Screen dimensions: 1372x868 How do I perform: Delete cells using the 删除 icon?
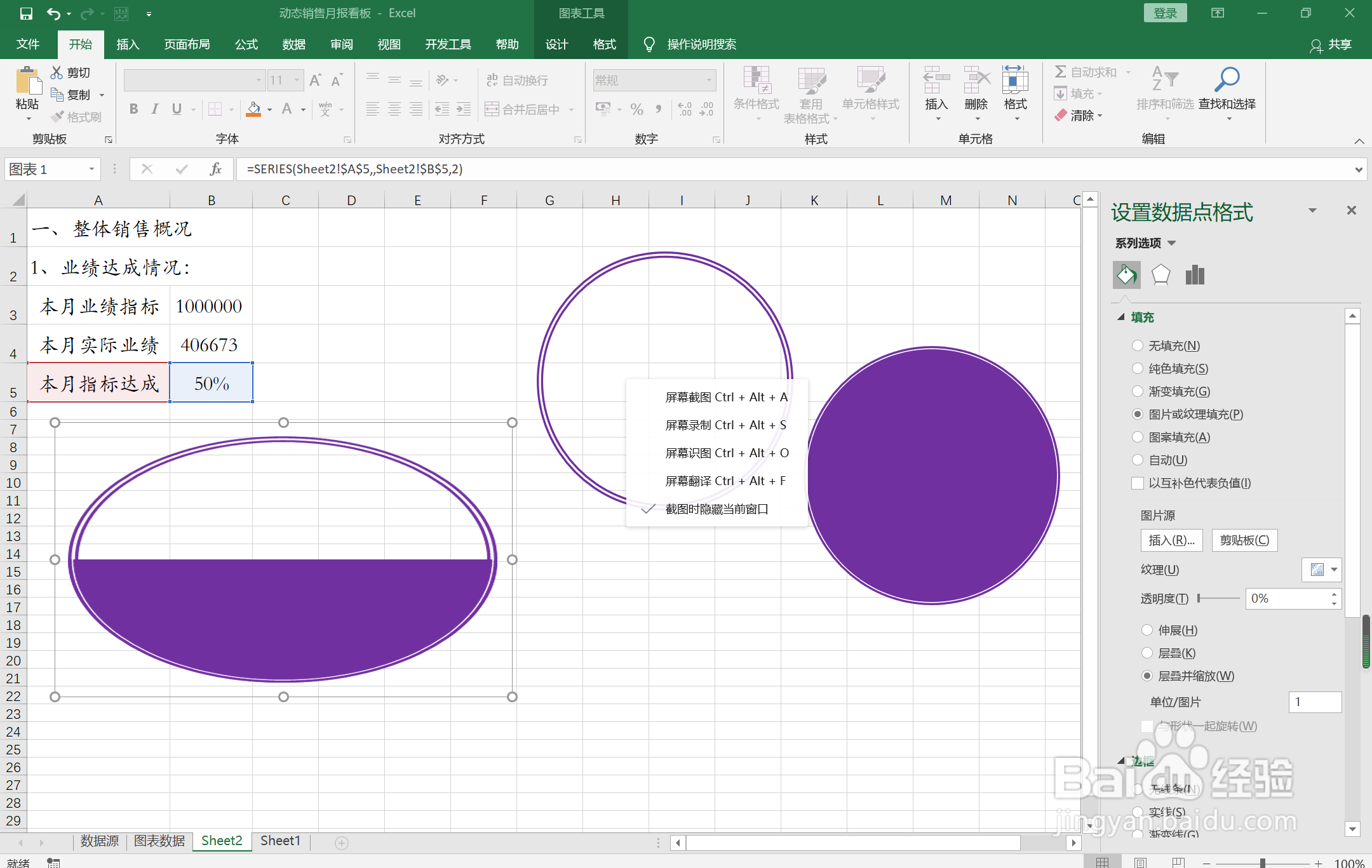coord(976,81)
